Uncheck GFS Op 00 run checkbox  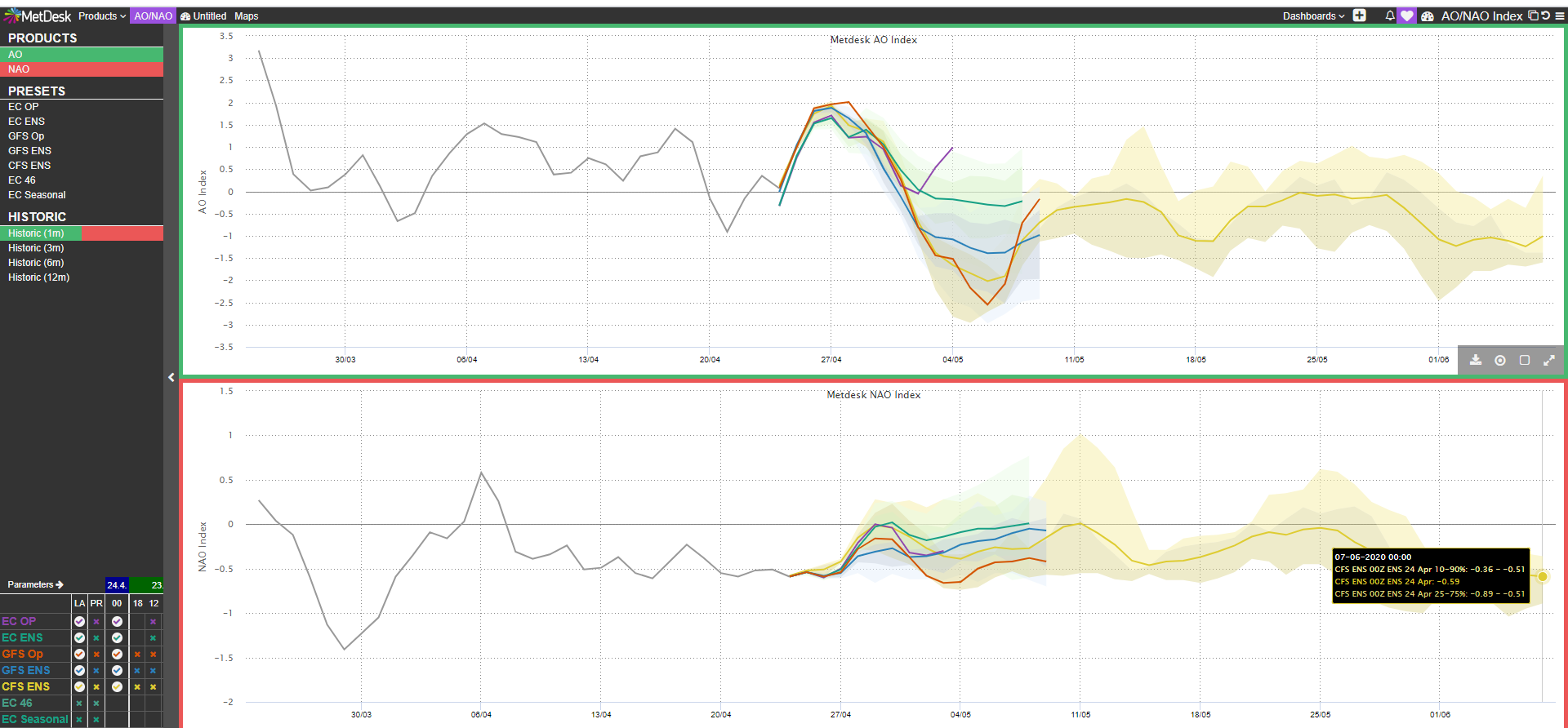(117, 654)
